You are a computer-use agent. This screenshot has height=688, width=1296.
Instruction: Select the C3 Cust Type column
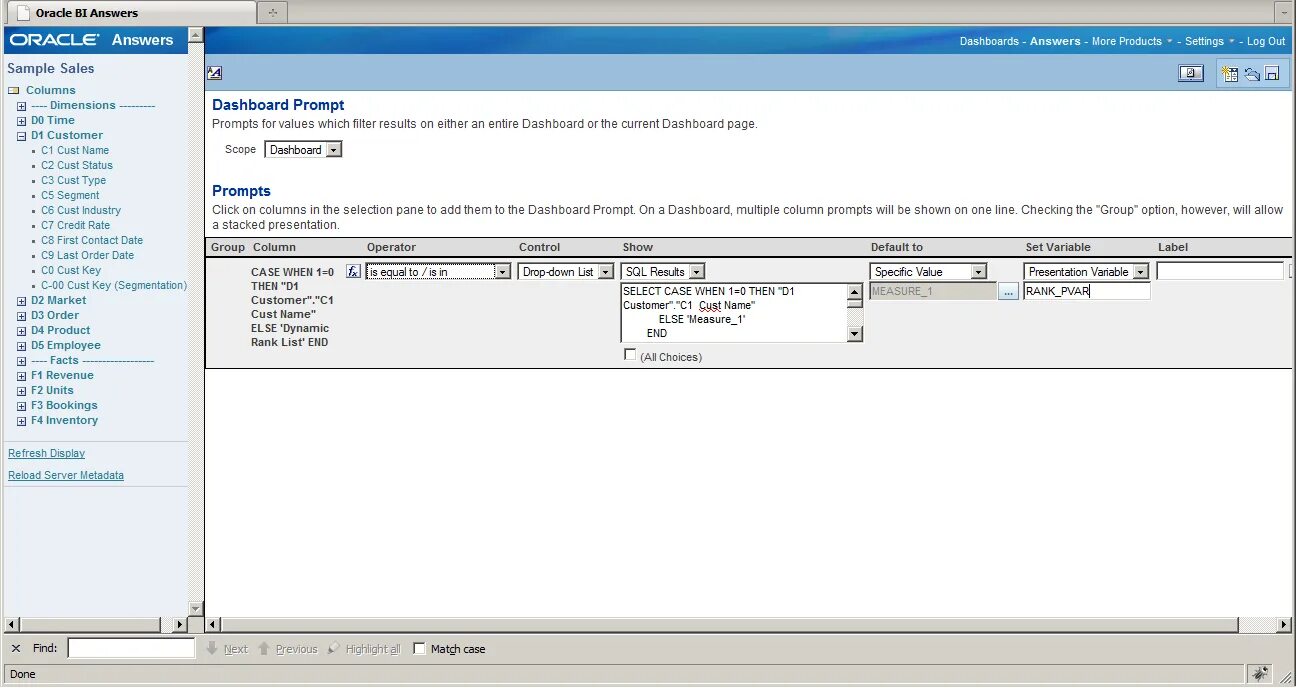point(73,180)
